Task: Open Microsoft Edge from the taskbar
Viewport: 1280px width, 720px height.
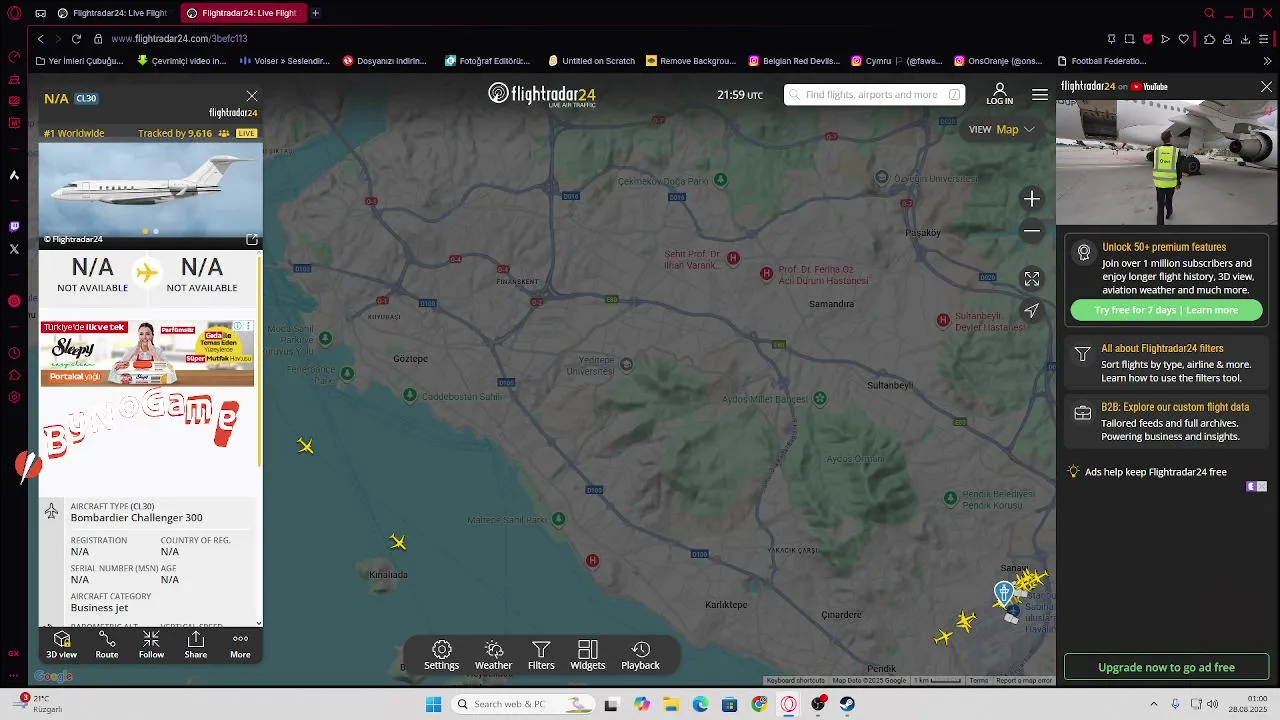Action: [700, 704]
